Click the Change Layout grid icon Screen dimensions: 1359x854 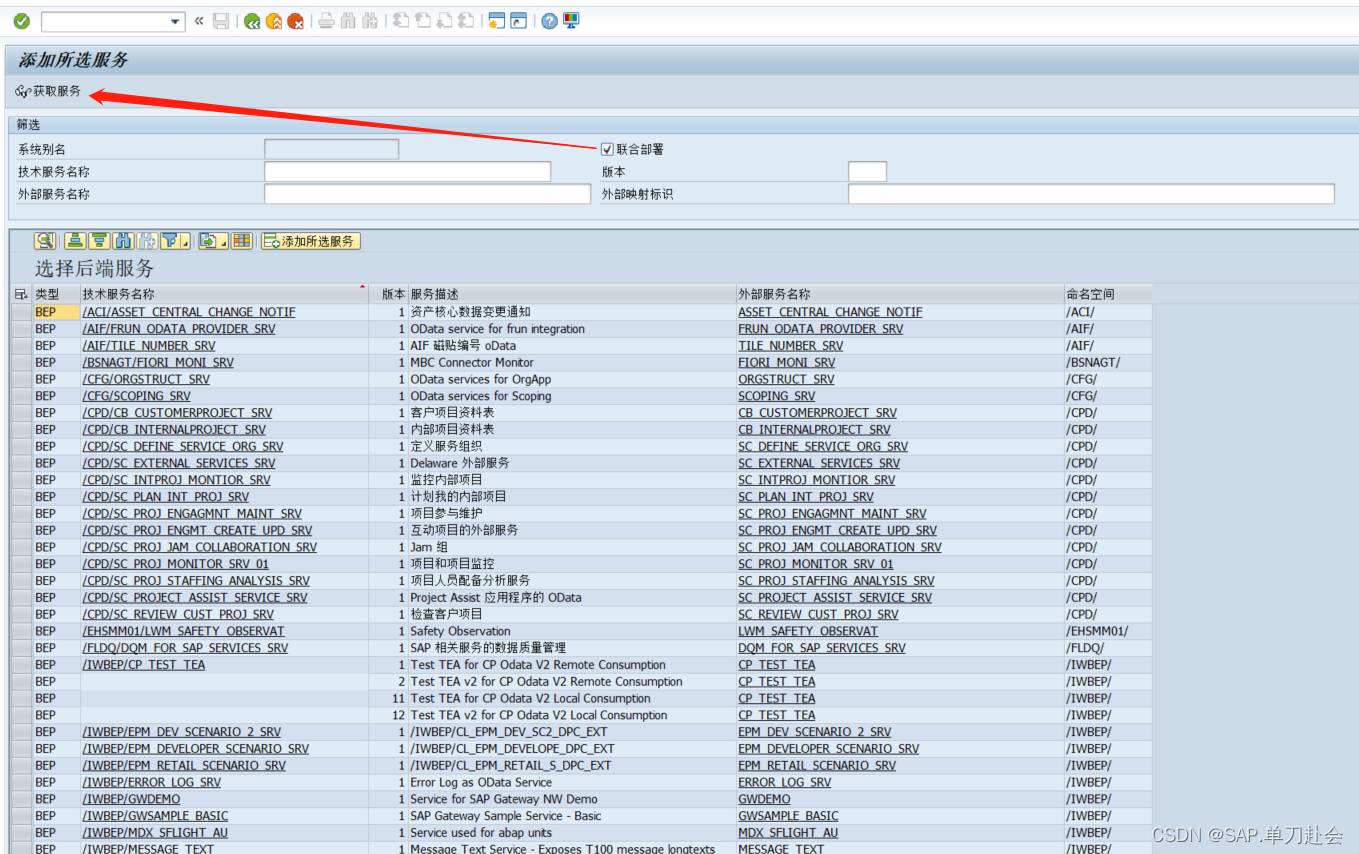point(242,241)
